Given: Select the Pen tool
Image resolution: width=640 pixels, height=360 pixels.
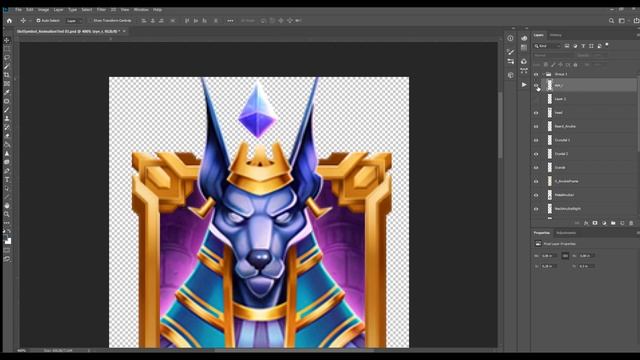Looking at the screenshot, I should pyautogui.click(x=7, y=171).
